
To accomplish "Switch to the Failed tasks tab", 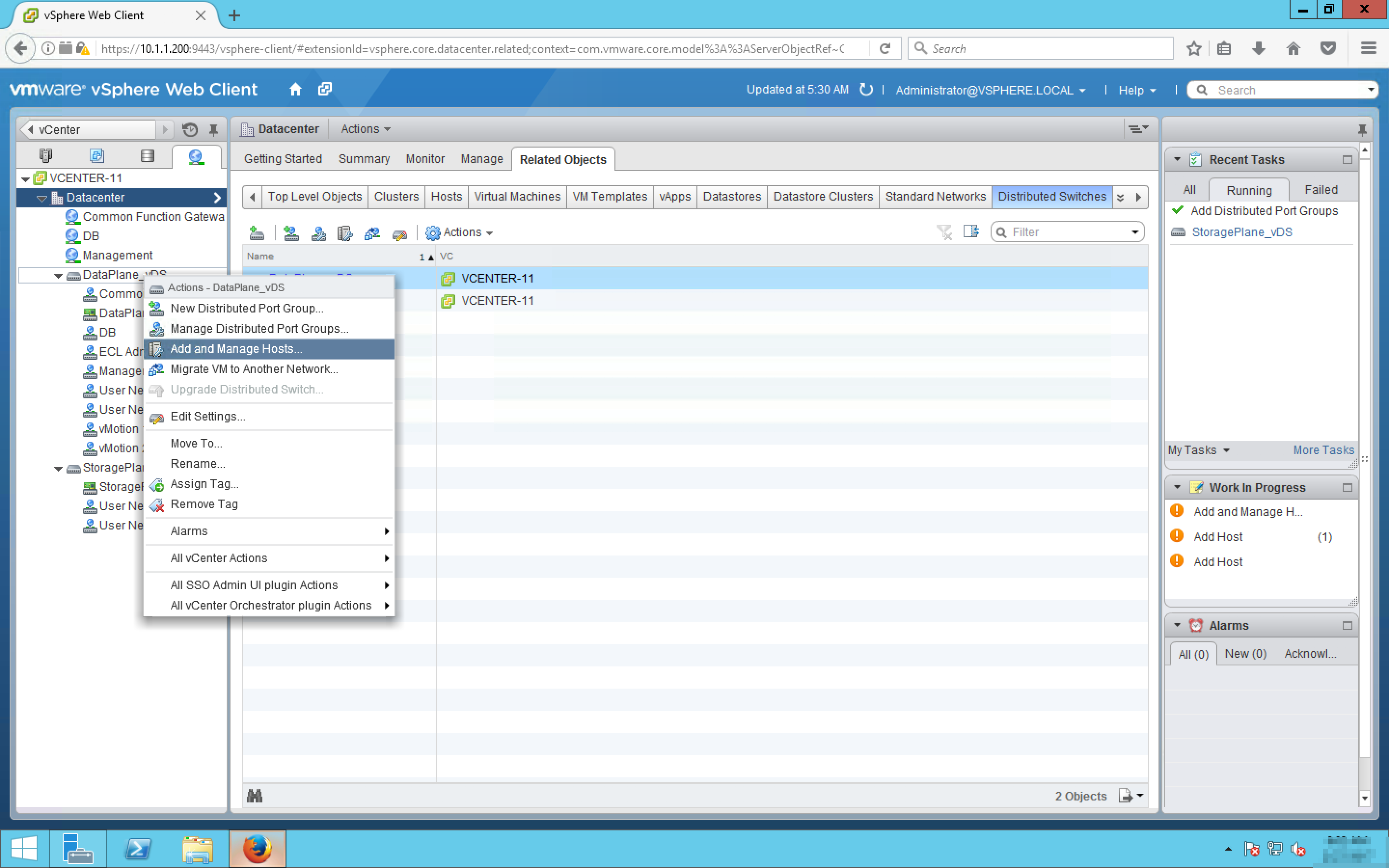I will [x=1320, y=190].
